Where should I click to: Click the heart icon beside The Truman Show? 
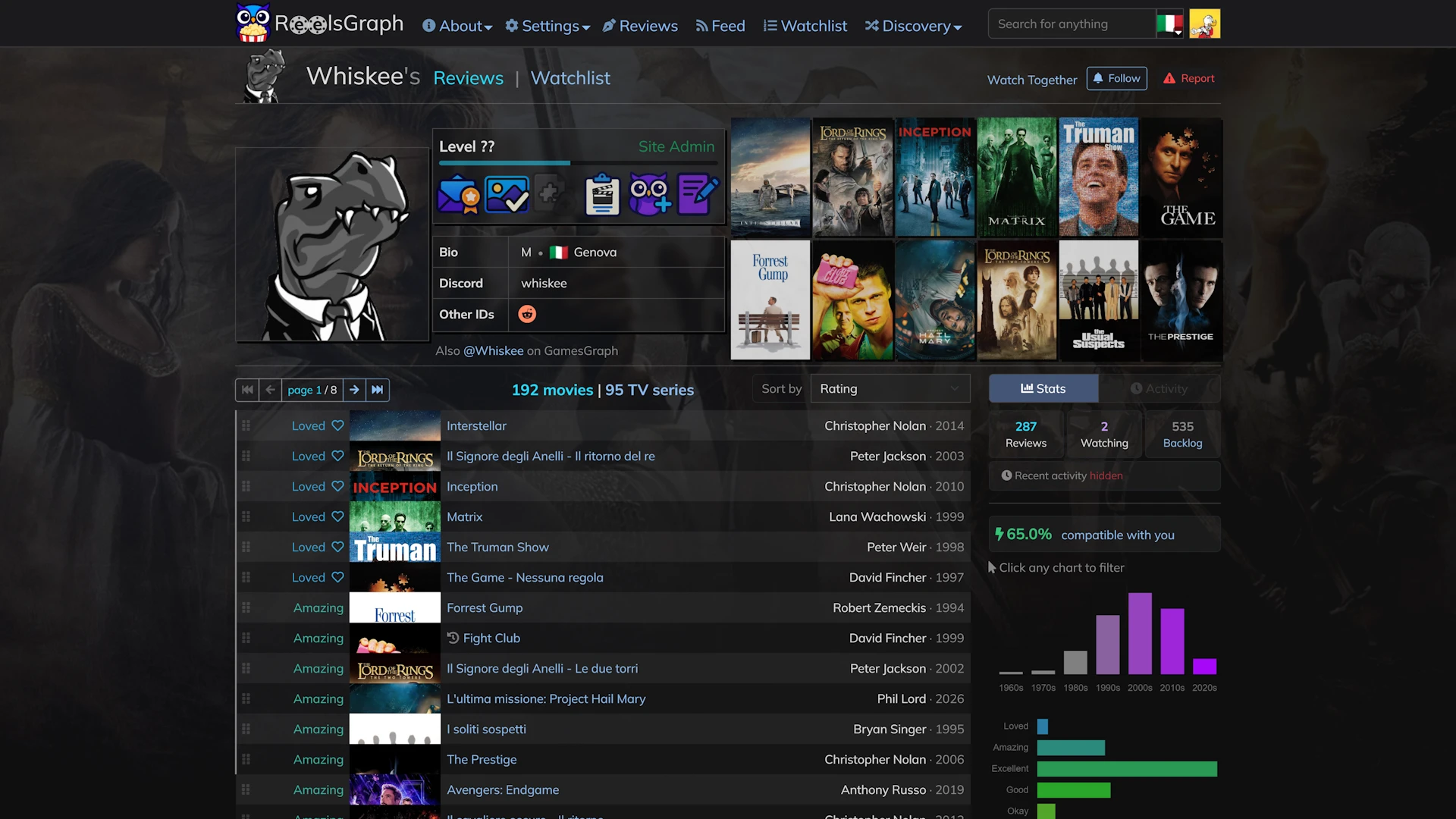point(337,548)
